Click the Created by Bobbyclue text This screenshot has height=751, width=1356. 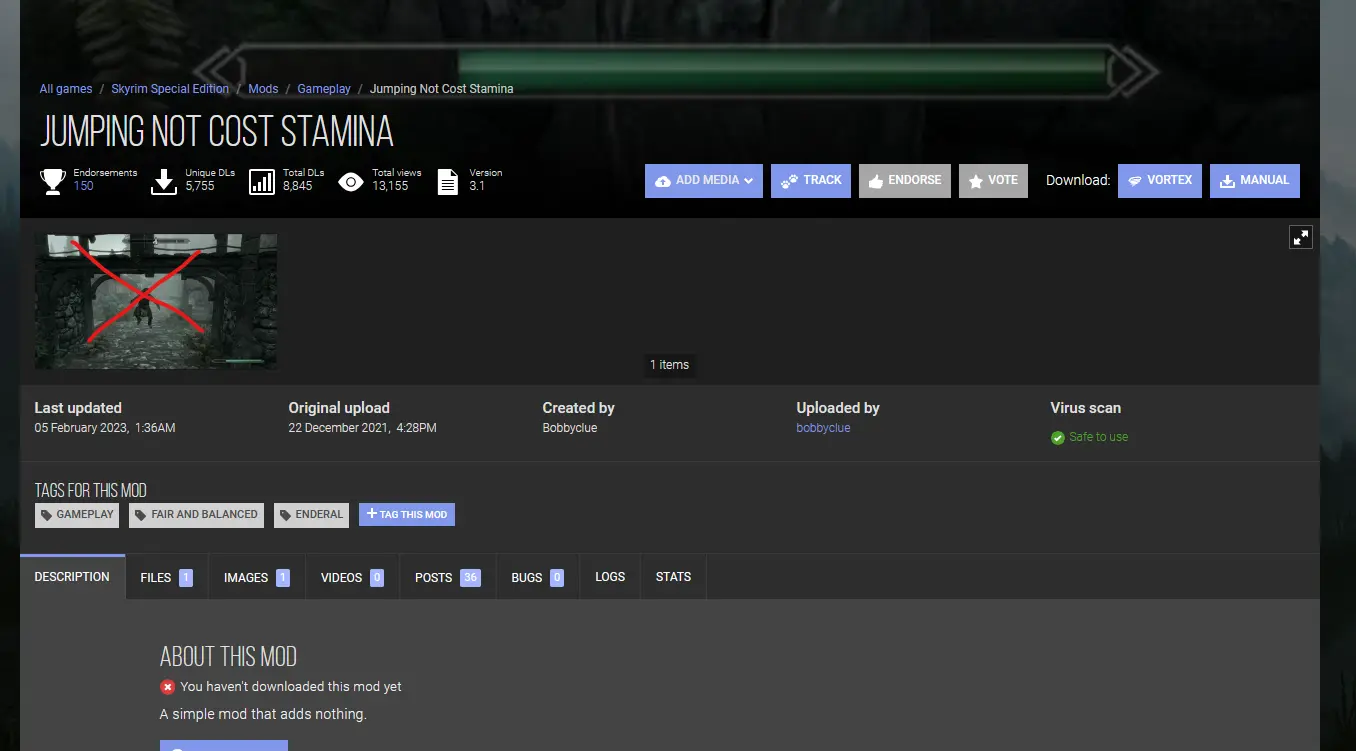click(x=570, y=428)
